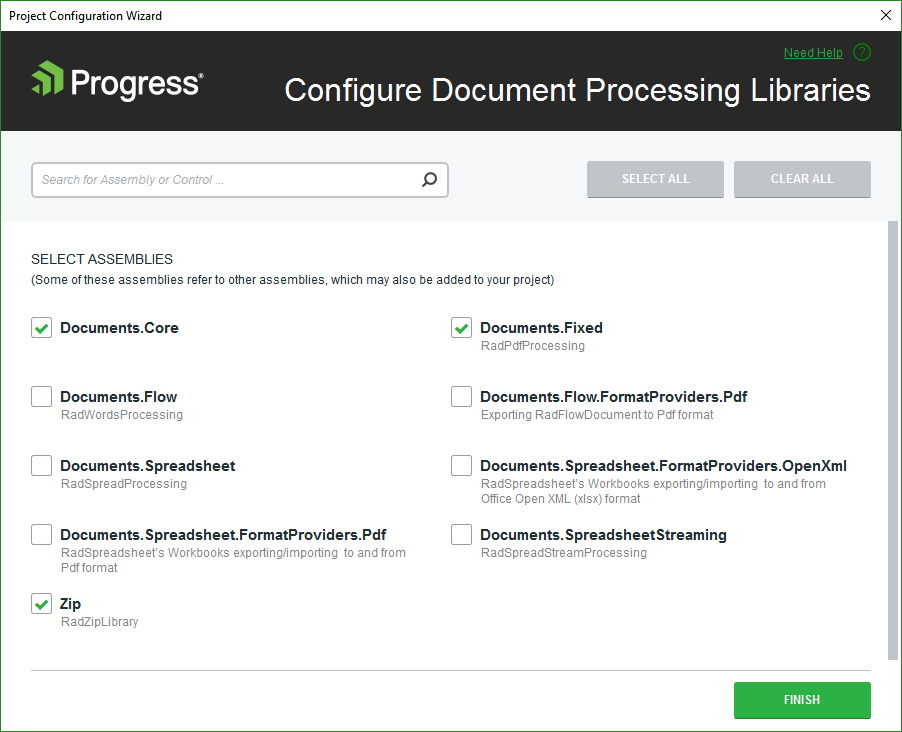
Task: Click the help question mark icon
Action: pyautogui.click(x=862, y=52)
